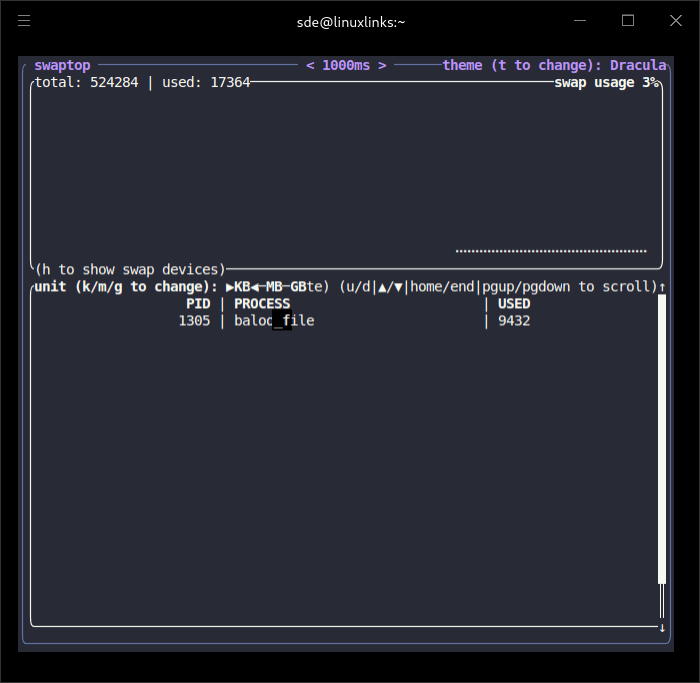The width and height of the screenshot is (700, 683).
Task: Click the swap usage 3% label
Action: 607,82
